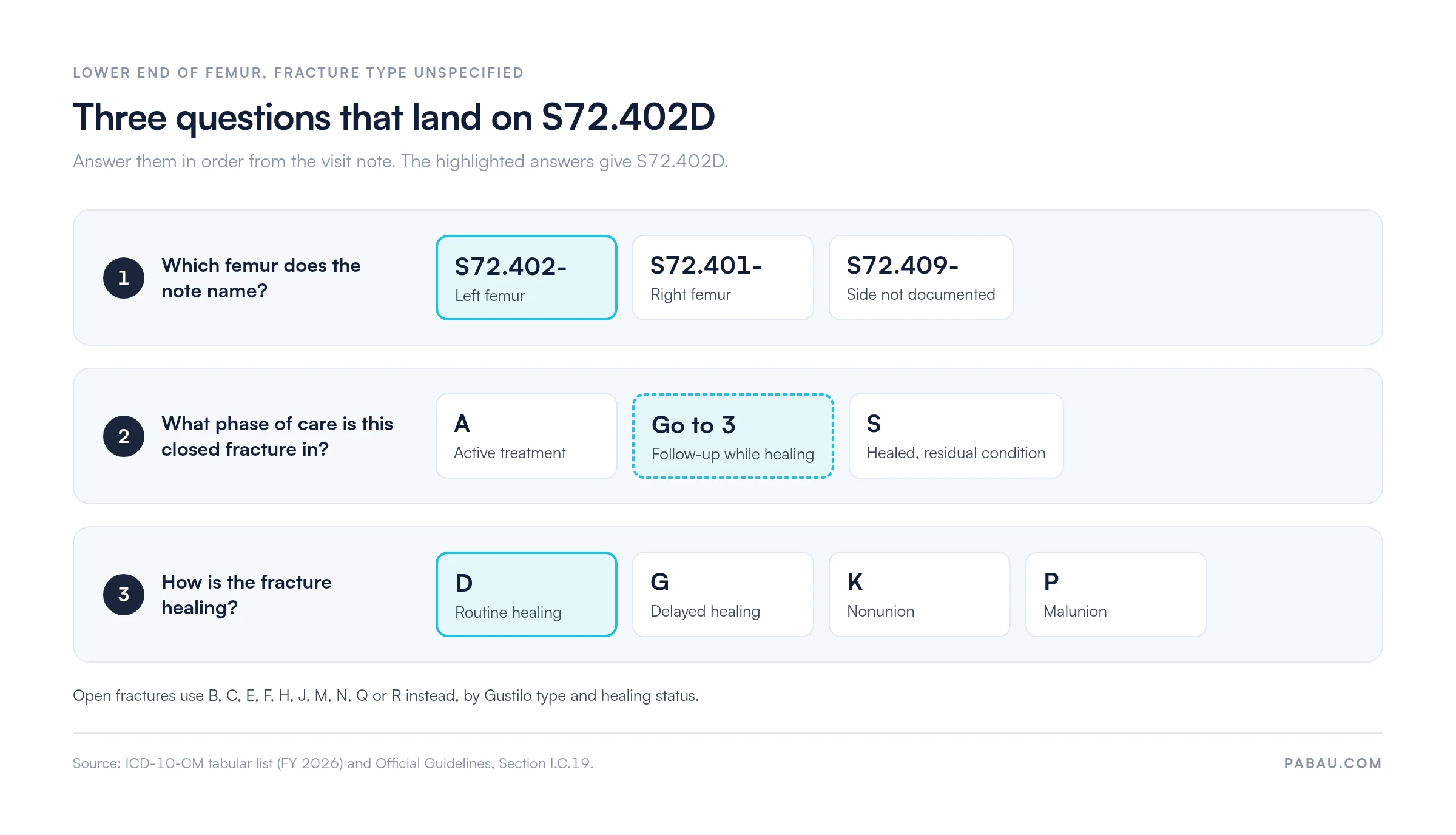
Task: Click the 'What phase of care' question text
Action: 277,436
